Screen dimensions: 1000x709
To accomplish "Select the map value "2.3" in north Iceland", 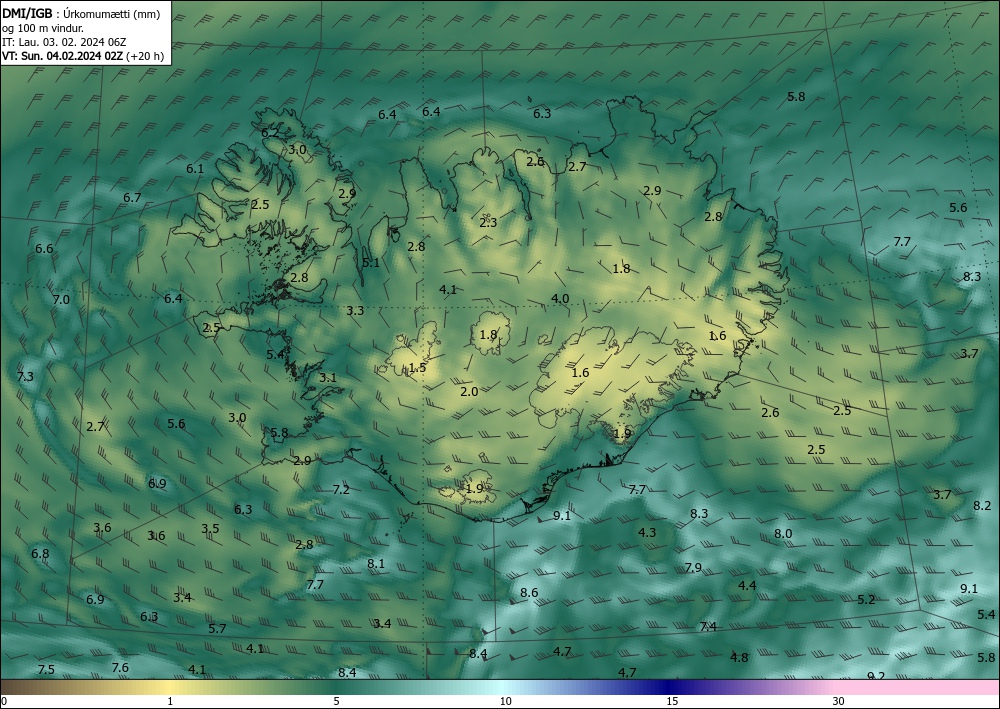I will pyautogui.click(x=488, y=223).
